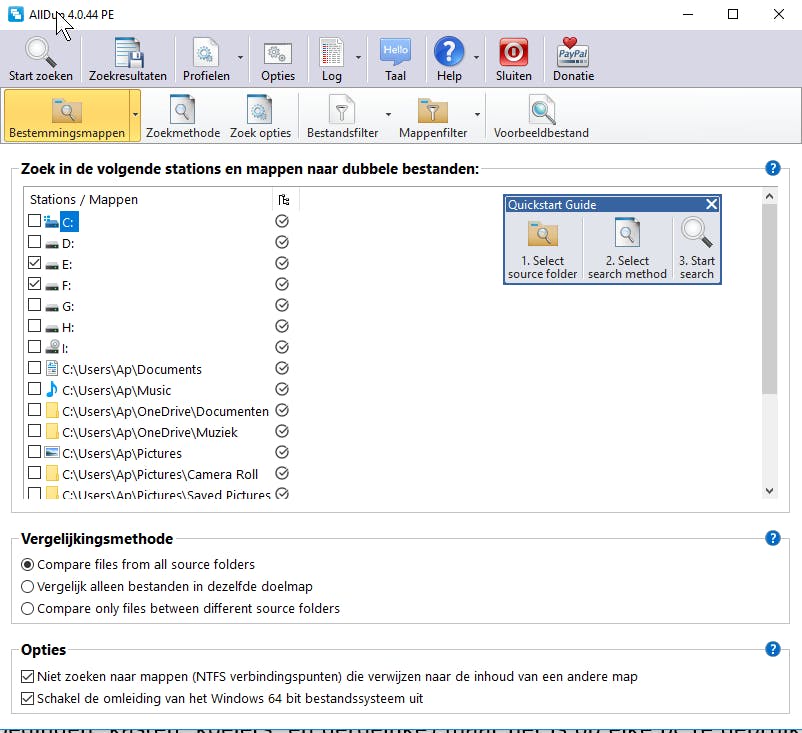Uncheck the E: drive checkbox
The image size is (802, 733).
35,264
